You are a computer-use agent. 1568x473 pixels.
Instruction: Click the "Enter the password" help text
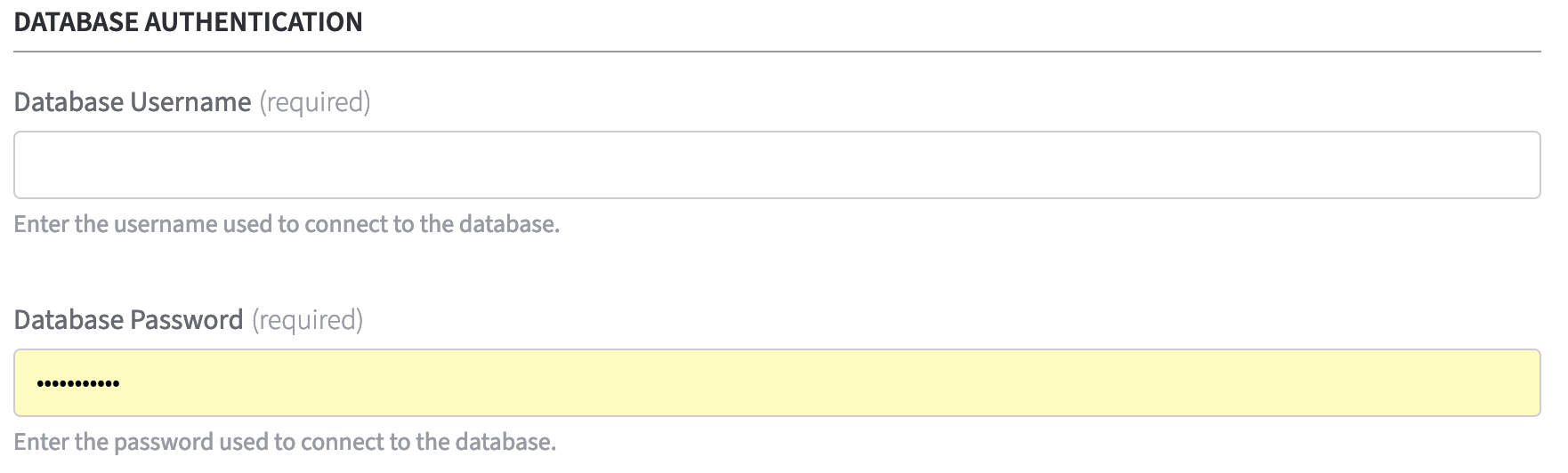[285, 442]
